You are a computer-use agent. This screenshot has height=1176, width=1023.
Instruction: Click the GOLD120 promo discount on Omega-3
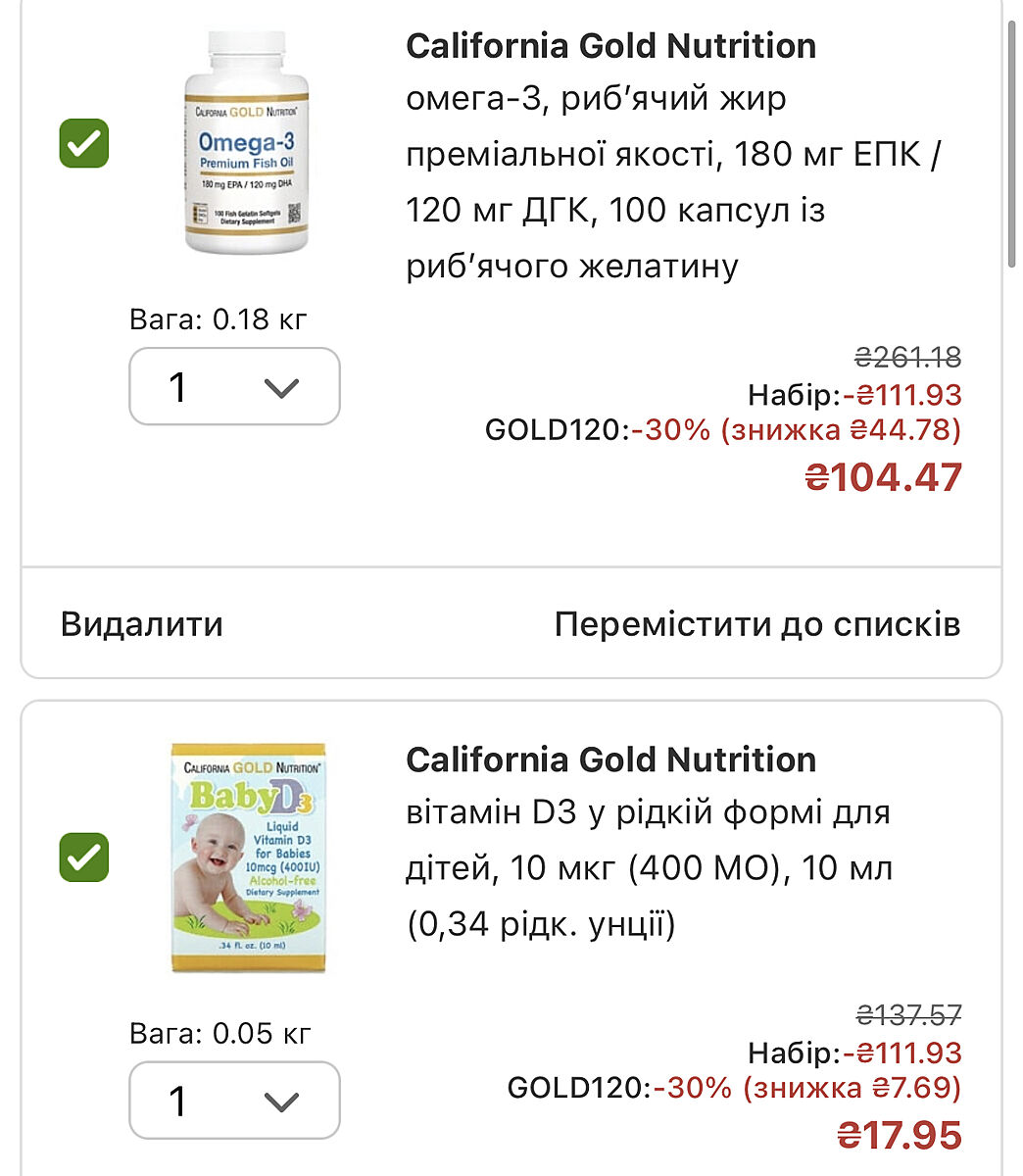coord(723,429)
